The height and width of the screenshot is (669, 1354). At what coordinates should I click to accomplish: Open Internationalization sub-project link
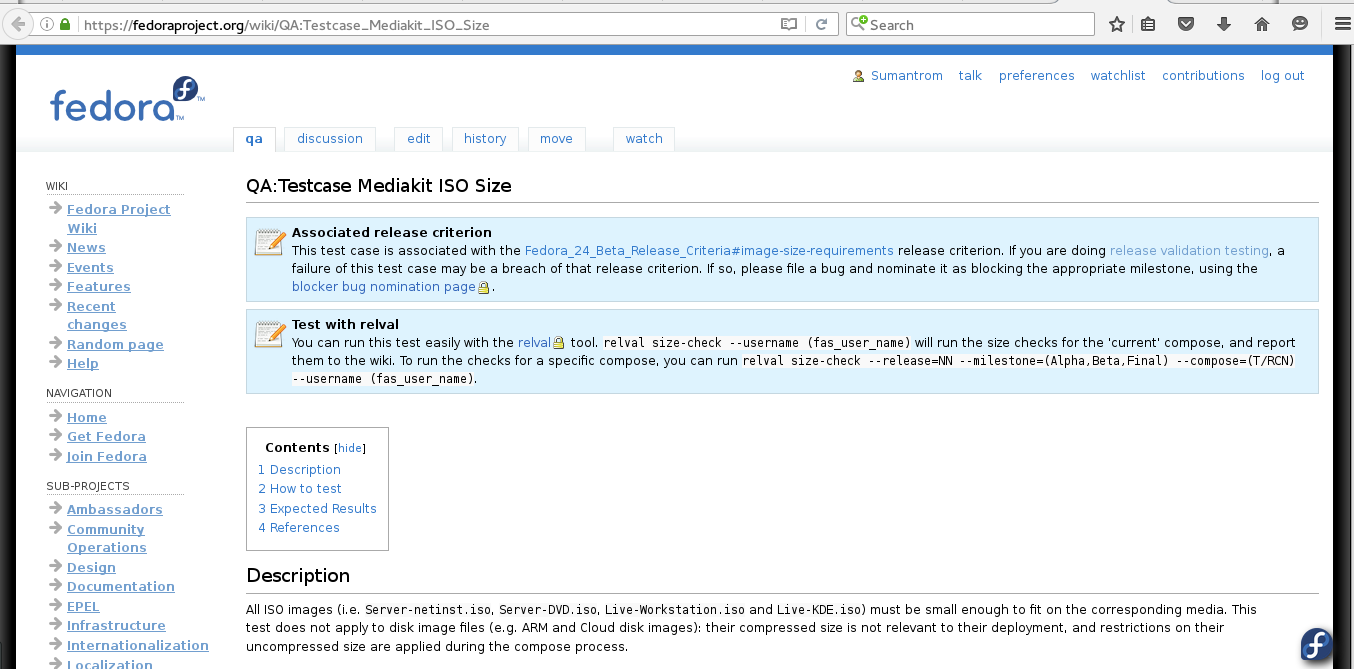[x=138, y=646]
